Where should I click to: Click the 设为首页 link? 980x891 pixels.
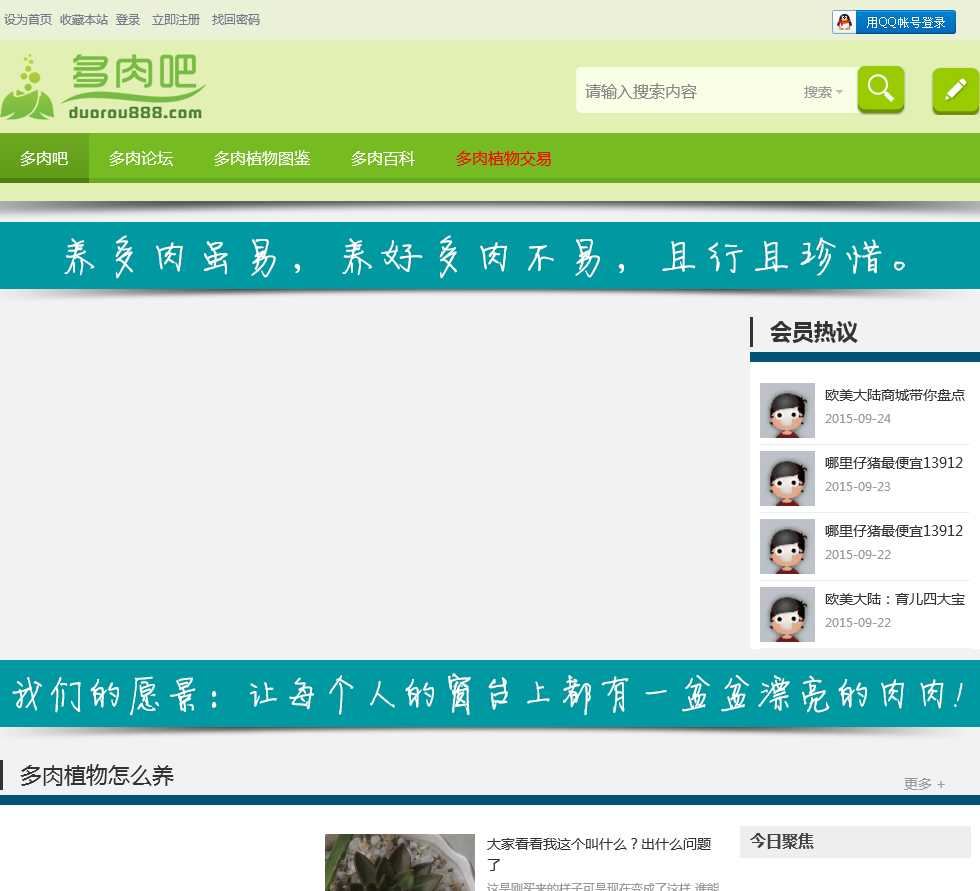(x=28, y=19)
